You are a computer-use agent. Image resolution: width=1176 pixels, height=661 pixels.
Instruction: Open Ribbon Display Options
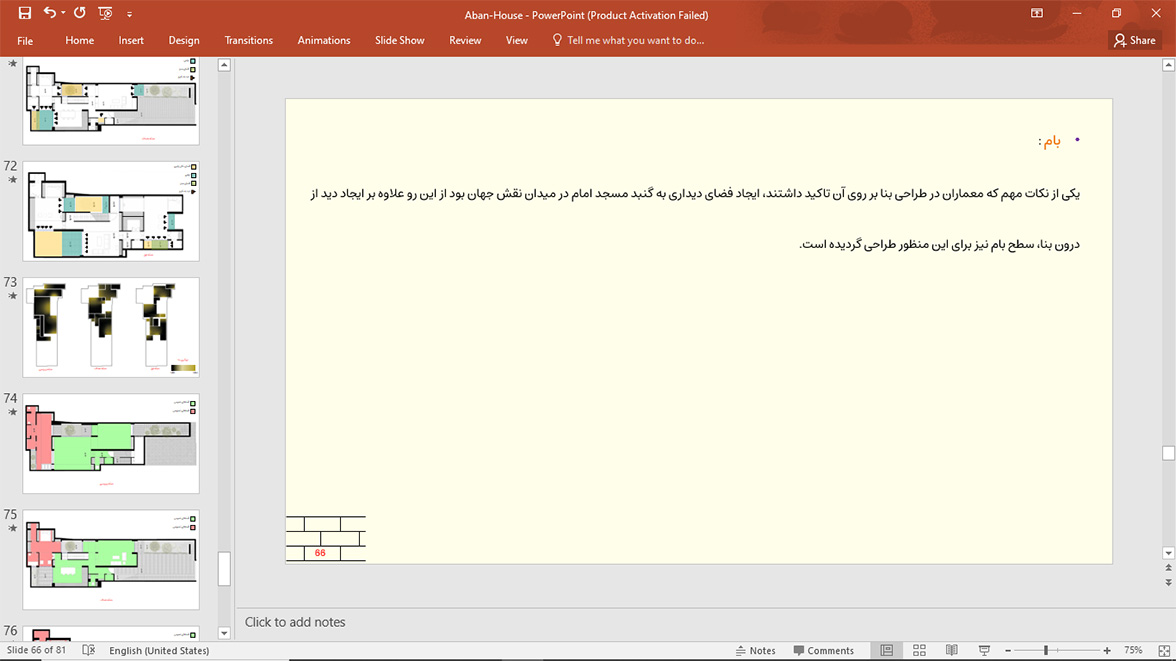pos(1037,14)
